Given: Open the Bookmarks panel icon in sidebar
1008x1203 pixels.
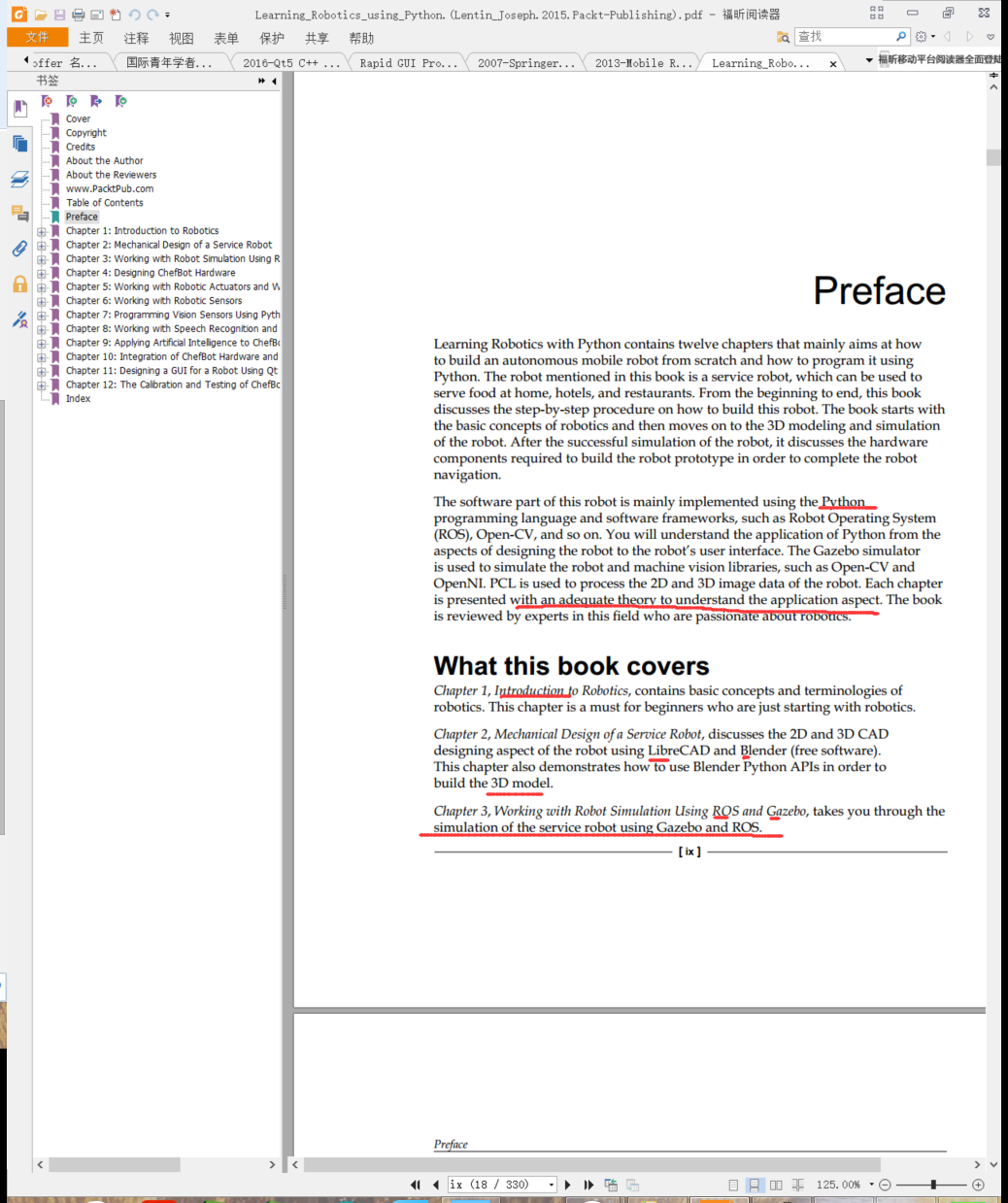Looking at the screenshot, I should tap(19, 108).
